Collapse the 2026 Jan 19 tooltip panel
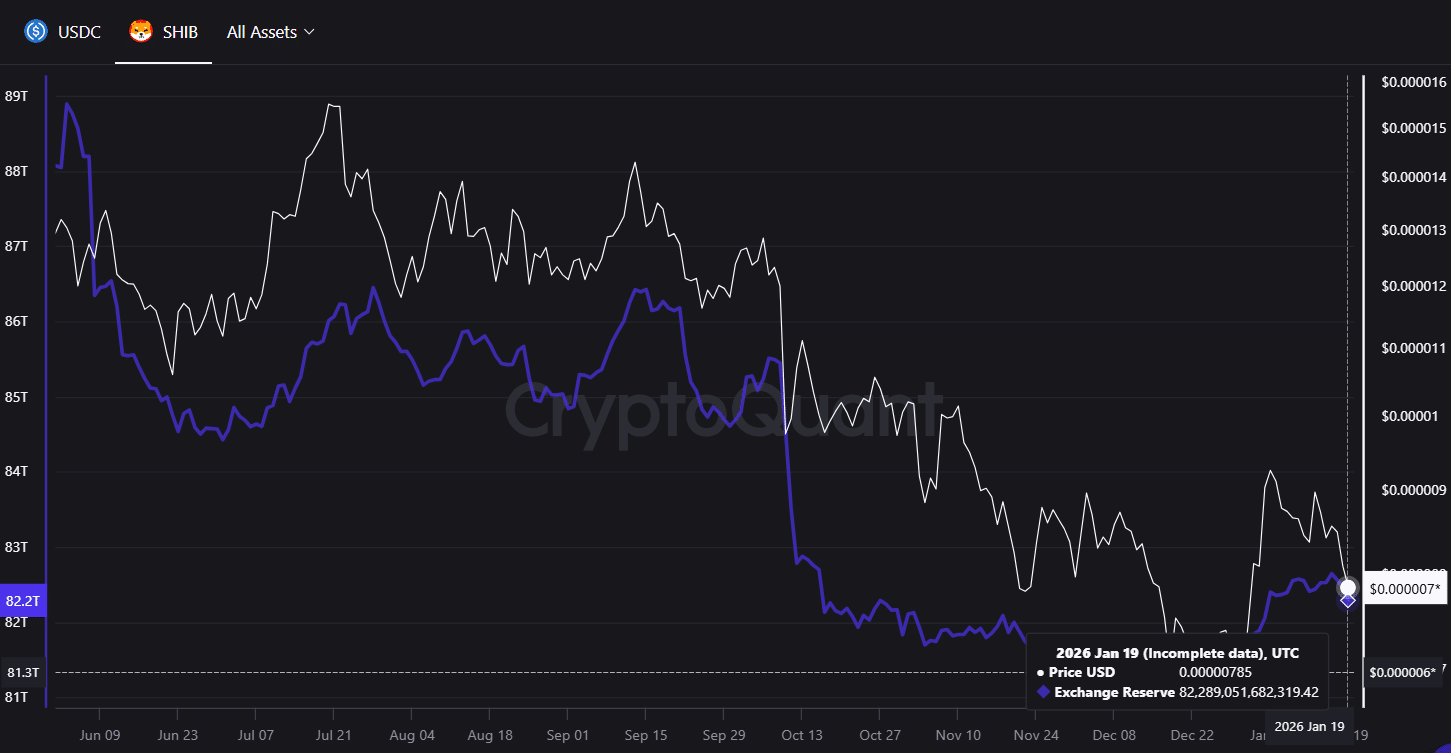 (x=1177, y=652)
